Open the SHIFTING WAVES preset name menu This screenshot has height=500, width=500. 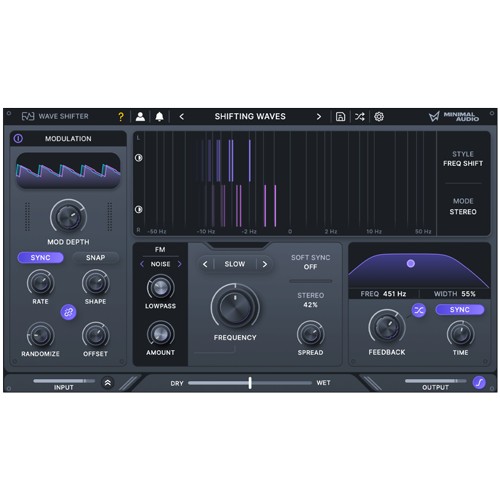(250, 116)
